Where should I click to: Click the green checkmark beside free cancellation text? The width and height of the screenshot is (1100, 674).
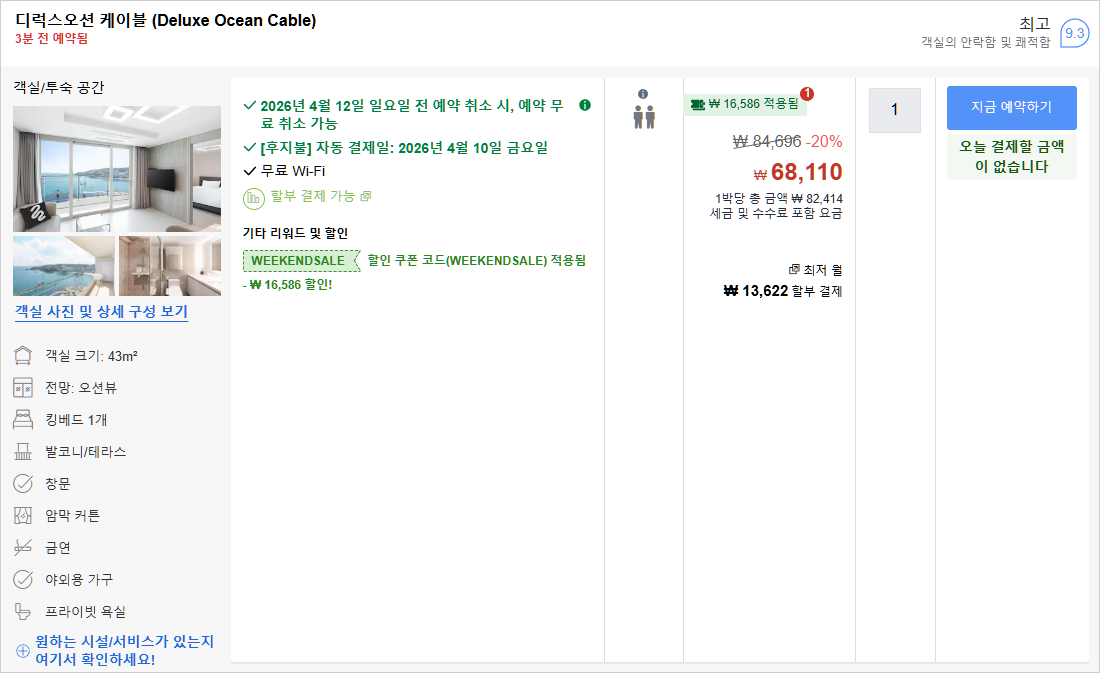[249, 105]
